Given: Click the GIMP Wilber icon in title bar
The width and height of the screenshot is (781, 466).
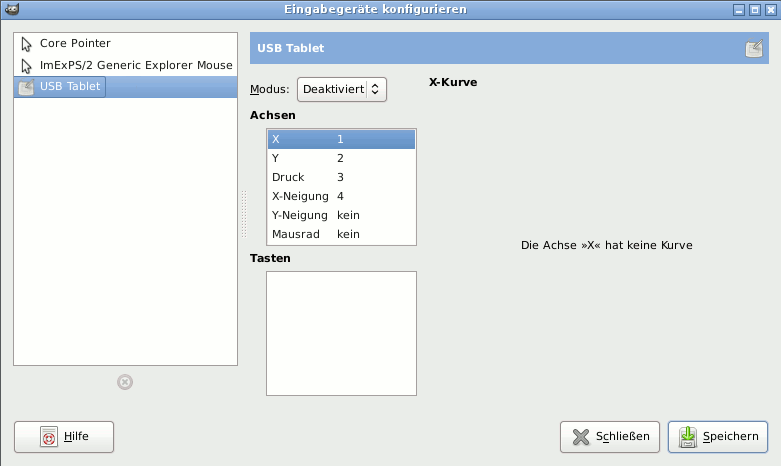Looking at the screenshot, I should coord(12,9).
